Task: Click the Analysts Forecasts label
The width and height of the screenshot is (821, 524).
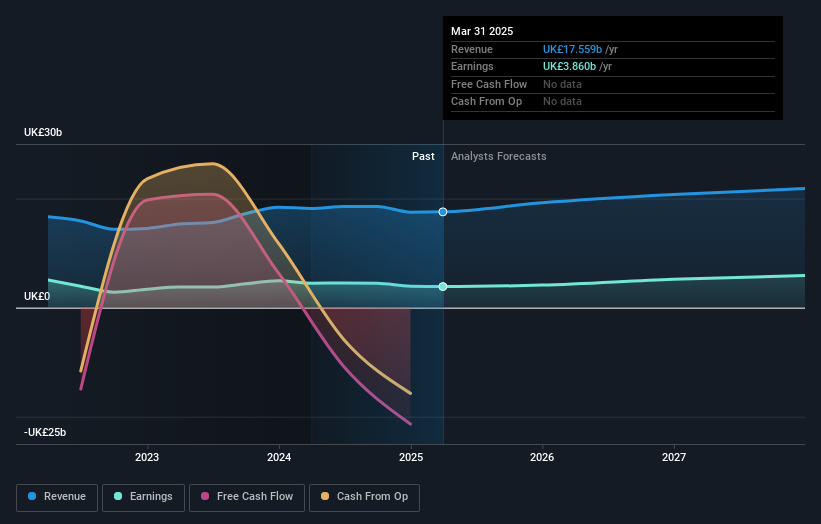Action: pos(498,157)
